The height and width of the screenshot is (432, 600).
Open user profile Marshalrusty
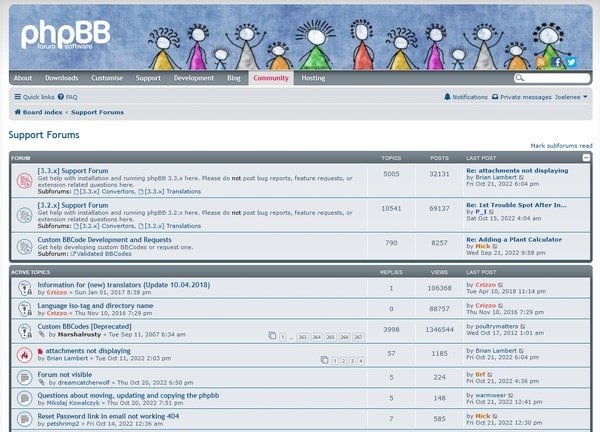tap(79, 334)
